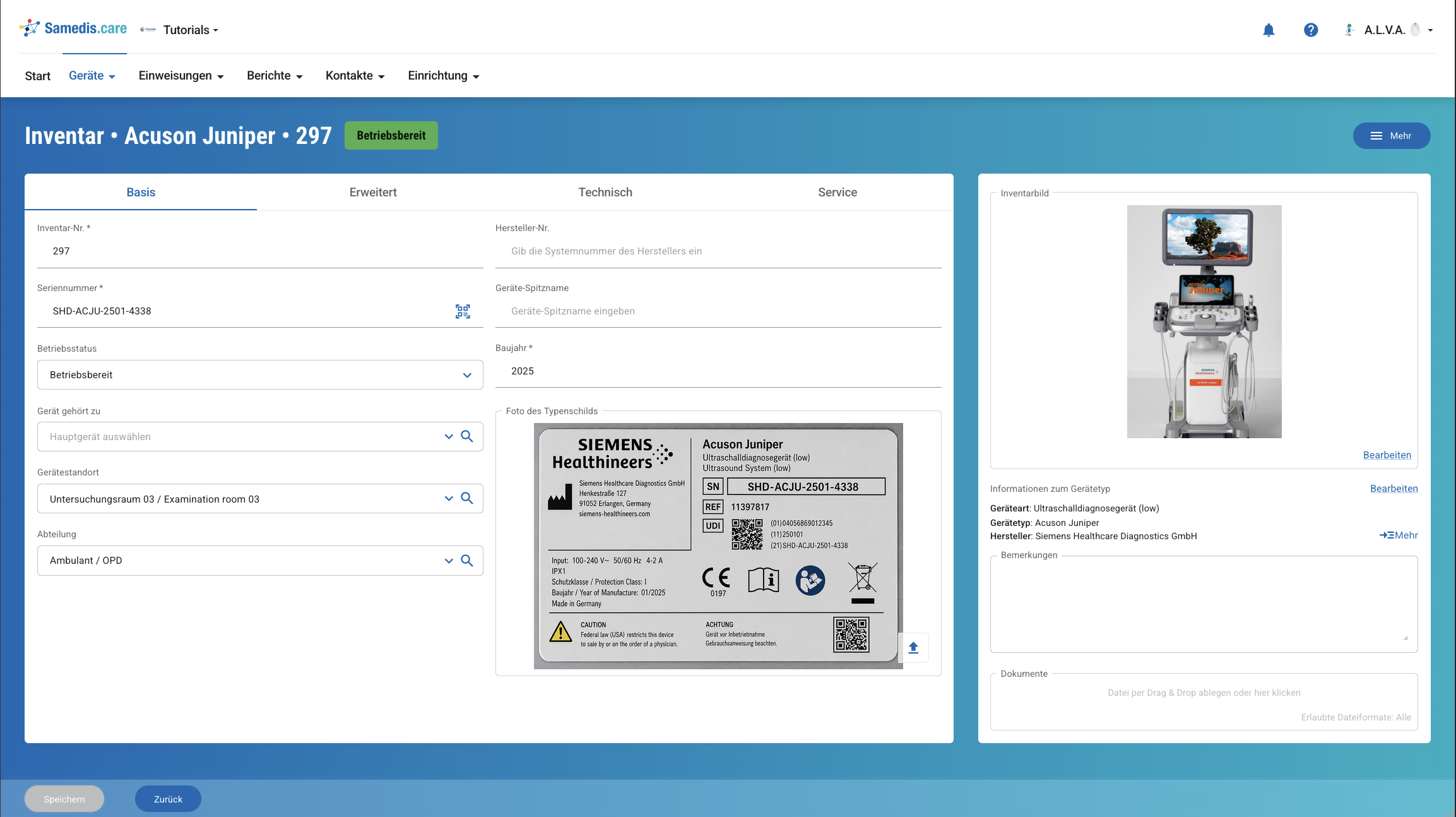Search for main device in Gerät gehört zu
This screenshot has width=1456, height=817.
(467, 436)
